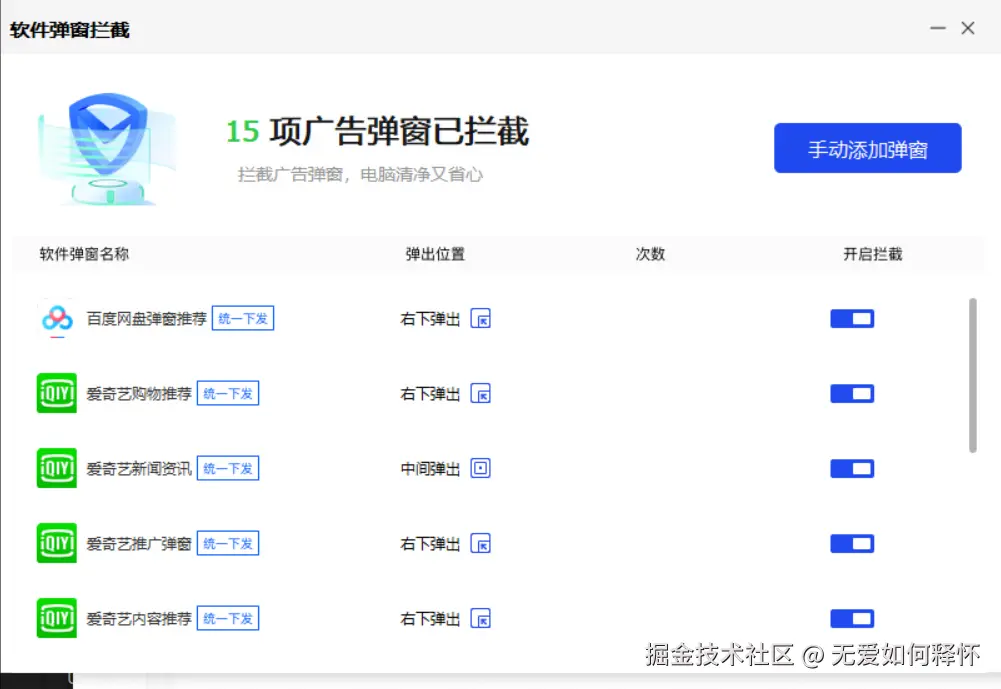This screenshot has width=1001, height=689.
Task: Click the 15 项广告弹窗已拦截 headline
Action: pyautogui.click(x=378, y=131)
